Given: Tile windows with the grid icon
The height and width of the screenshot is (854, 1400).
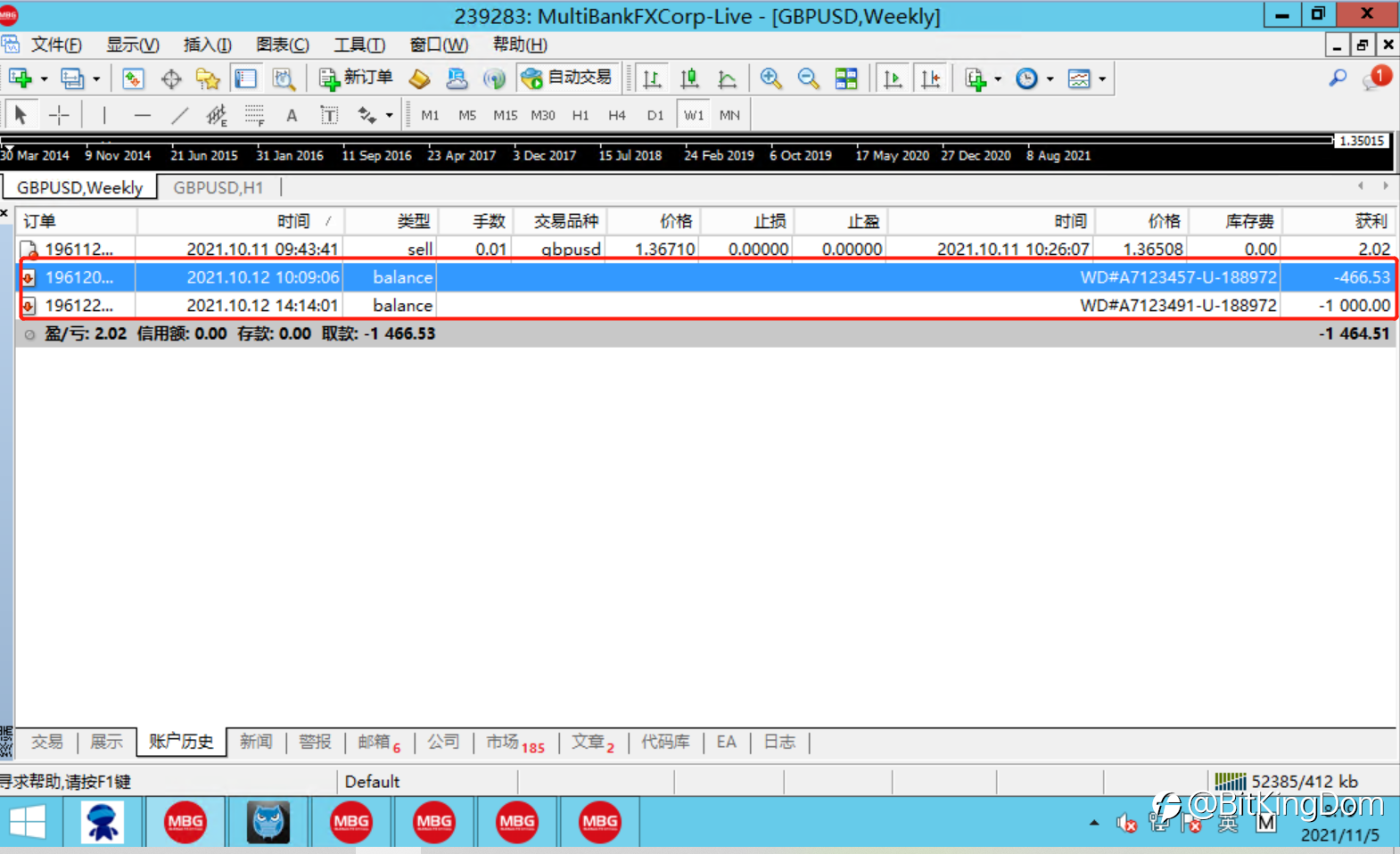Looking at the screenshot, I should pyautogui.click(x=845, y=78).
